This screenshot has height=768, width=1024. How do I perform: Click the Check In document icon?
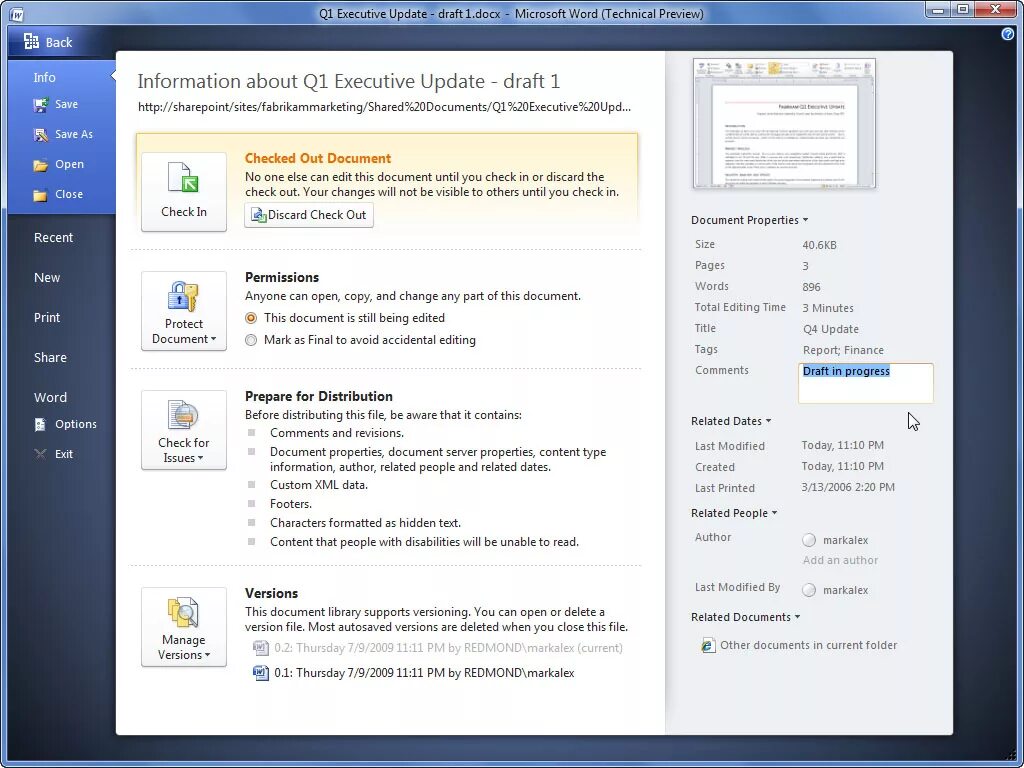click(x=184, y=178)
